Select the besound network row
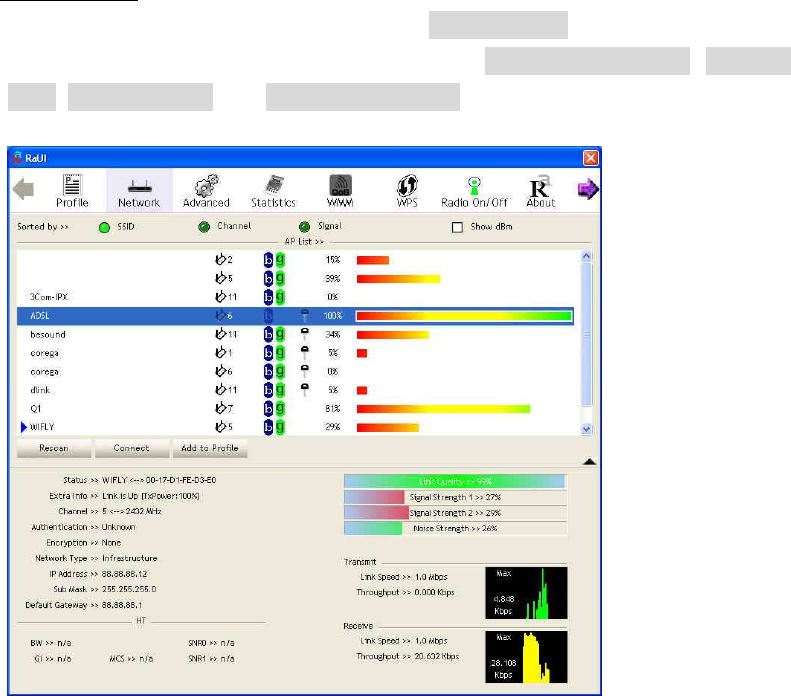Image resolution: width=791 pixels, height=696 pixels. tap(295, 334)
